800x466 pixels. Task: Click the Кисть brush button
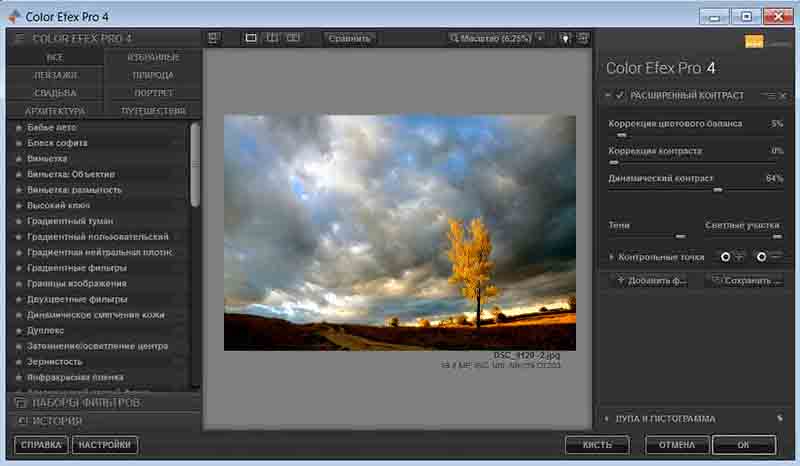click(x=597, y=445)
